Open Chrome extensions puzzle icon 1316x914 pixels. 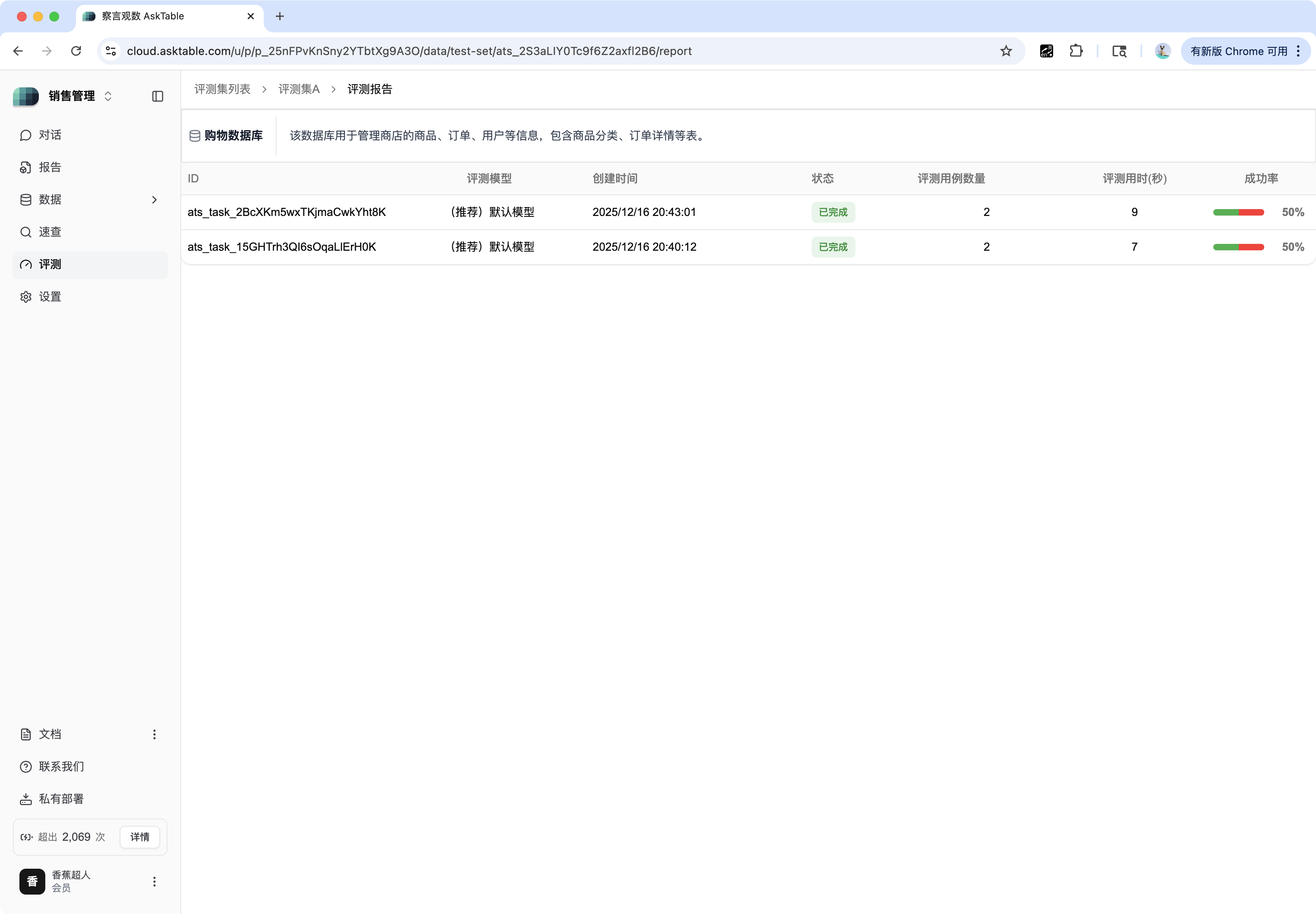(1075, 51)
